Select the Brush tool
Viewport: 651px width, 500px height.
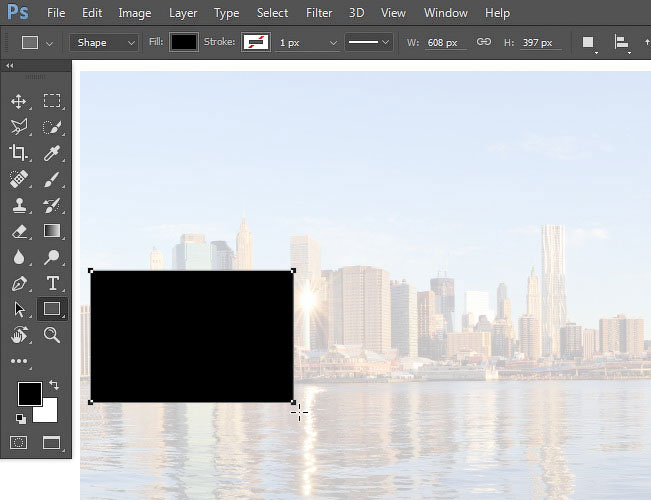52,179
